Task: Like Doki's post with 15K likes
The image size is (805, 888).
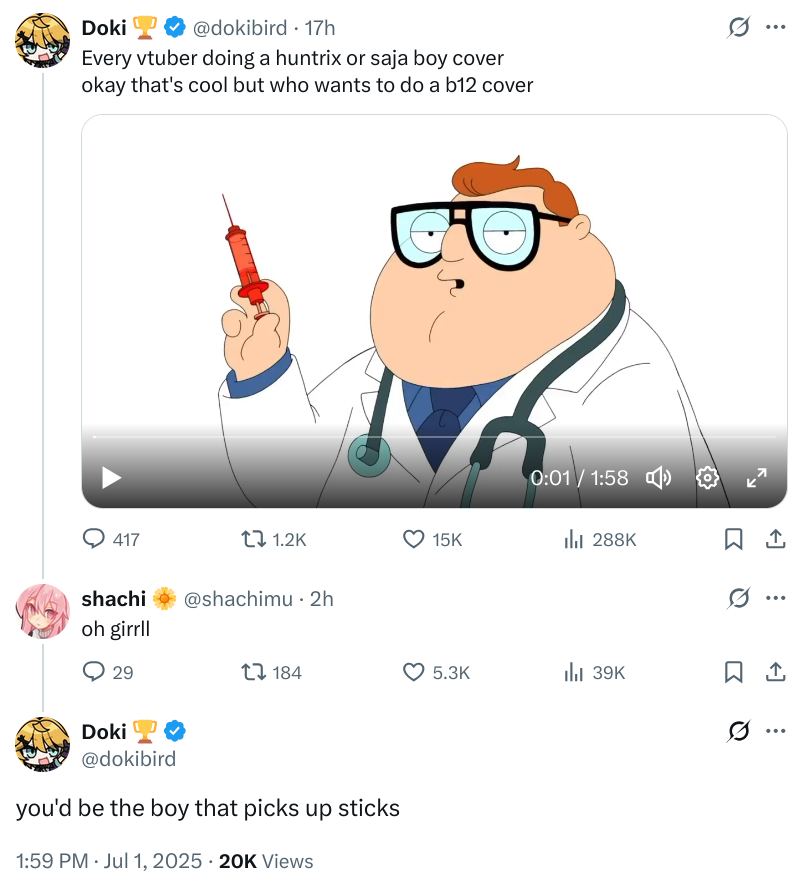Action: 413,539
